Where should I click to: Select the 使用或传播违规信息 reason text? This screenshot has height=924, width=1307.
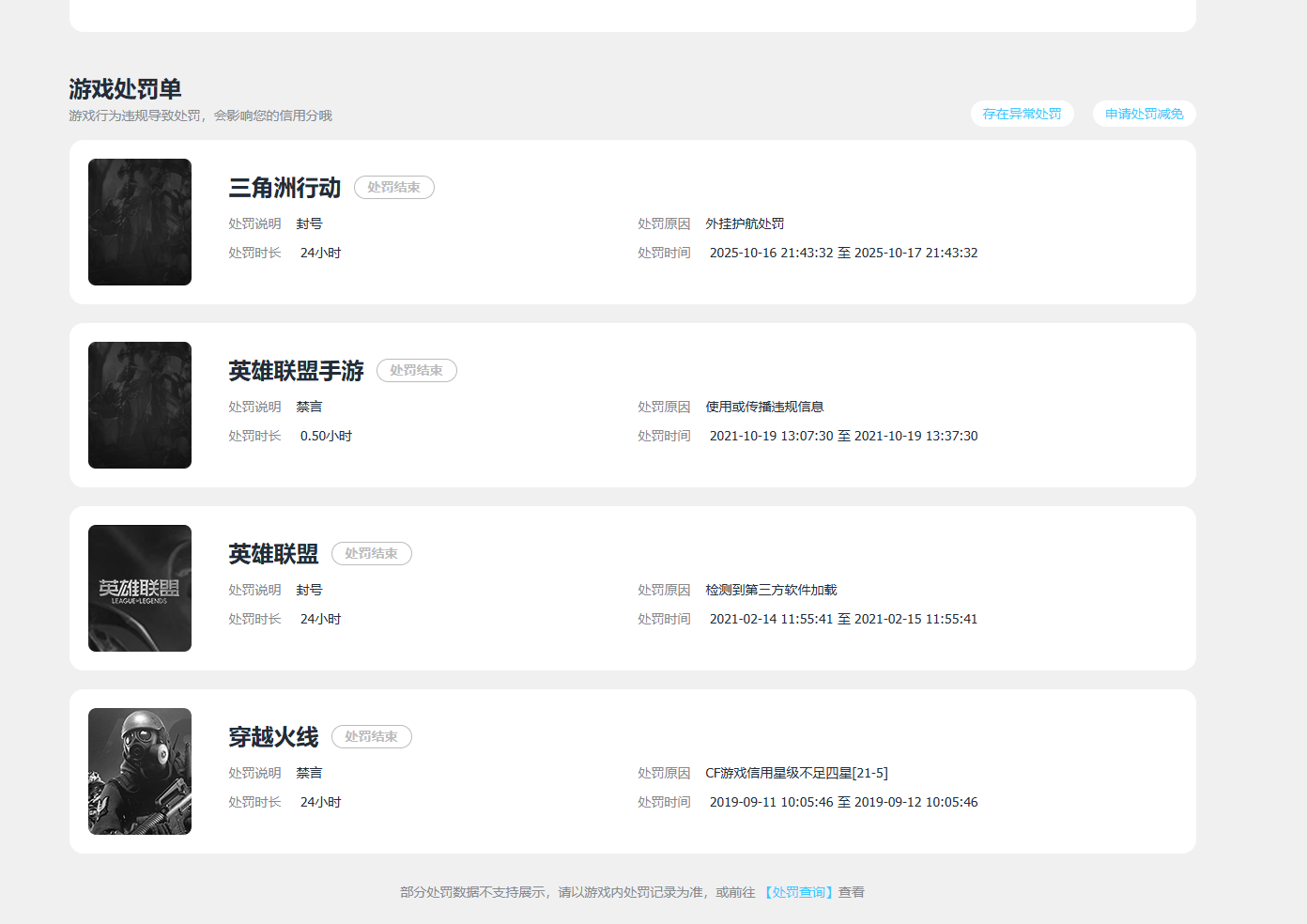pyautogui.click(x=764, y=407)
